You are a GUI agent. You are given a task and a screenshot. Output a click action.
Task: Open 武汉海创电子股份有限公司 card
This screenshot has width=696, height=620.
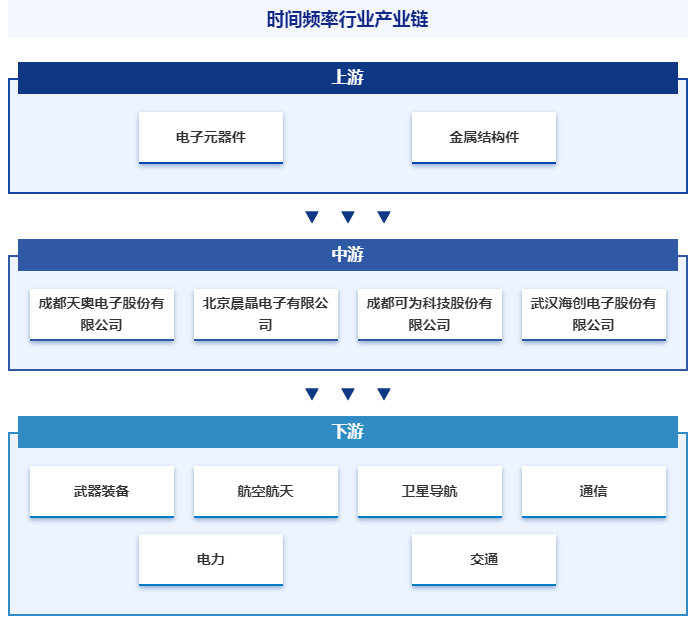594,315
